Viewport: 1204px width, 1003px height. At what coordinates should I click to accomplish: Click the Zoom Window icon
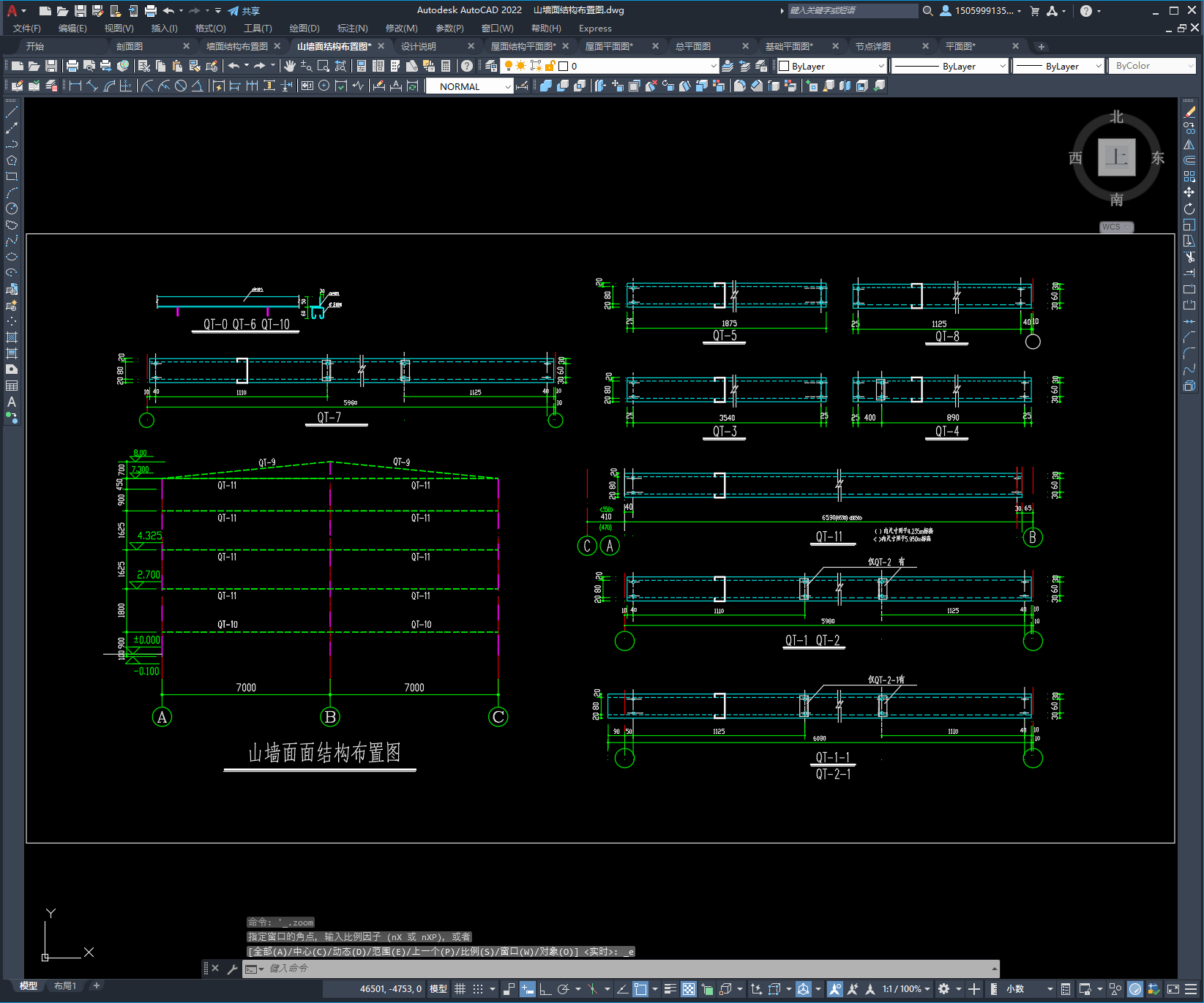(324, 66)
